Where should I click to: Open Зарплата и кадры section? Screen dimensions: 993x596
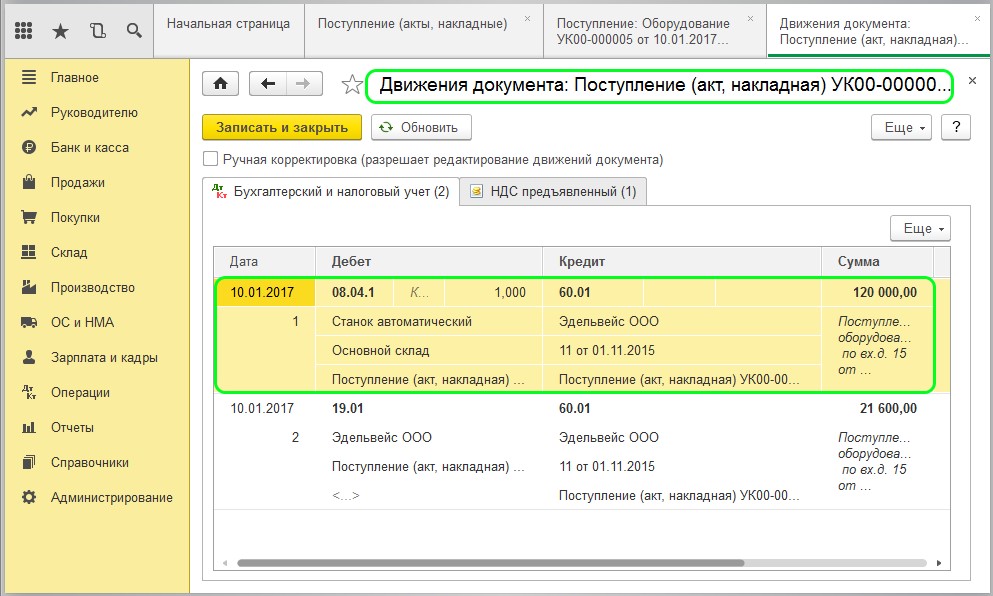tap(104, 357)
